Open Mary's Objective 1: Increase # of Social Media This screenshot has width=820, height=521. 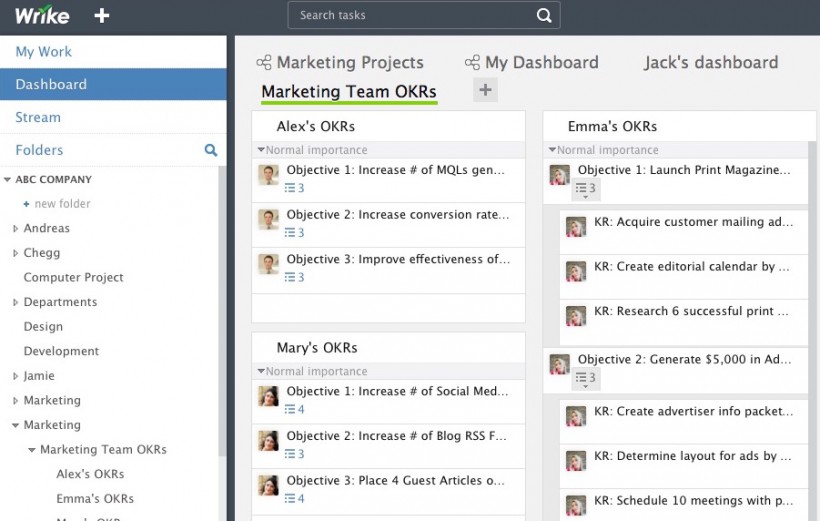click(x=397, y=391)
